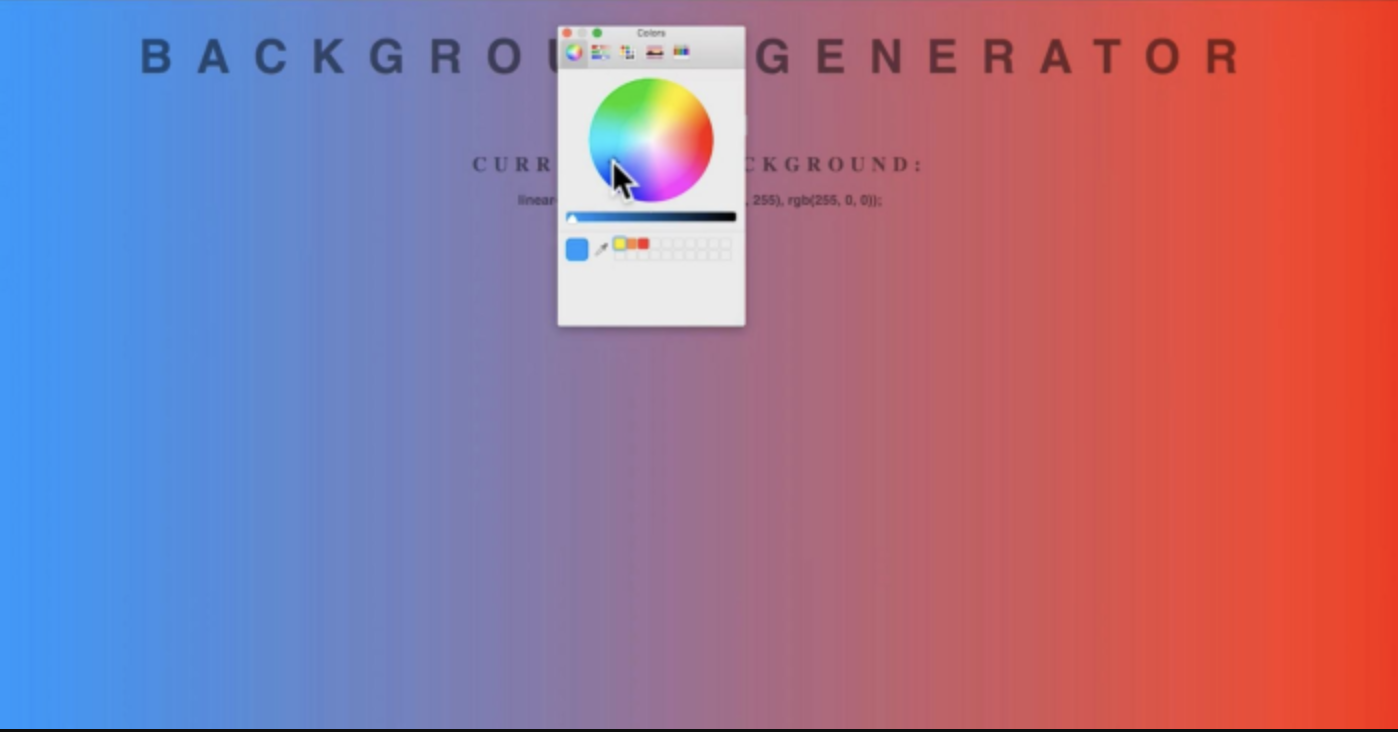Pick magenta at the bottom of the wheel

[x=655, y=196]
